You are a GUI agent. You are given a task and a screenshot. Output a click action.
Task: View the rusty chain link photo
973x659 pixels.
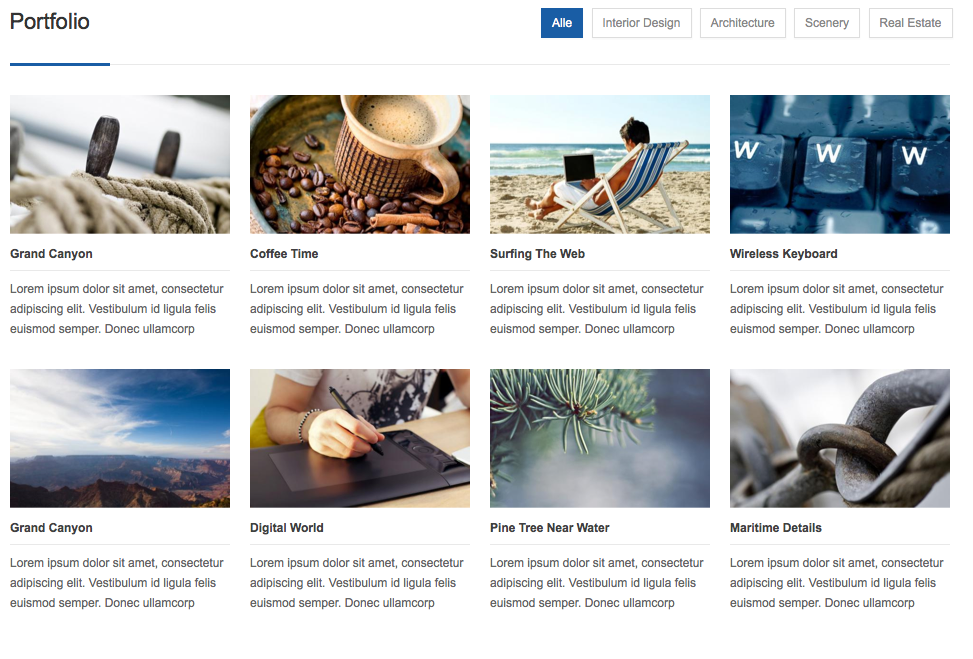click(x=840, y=438)
